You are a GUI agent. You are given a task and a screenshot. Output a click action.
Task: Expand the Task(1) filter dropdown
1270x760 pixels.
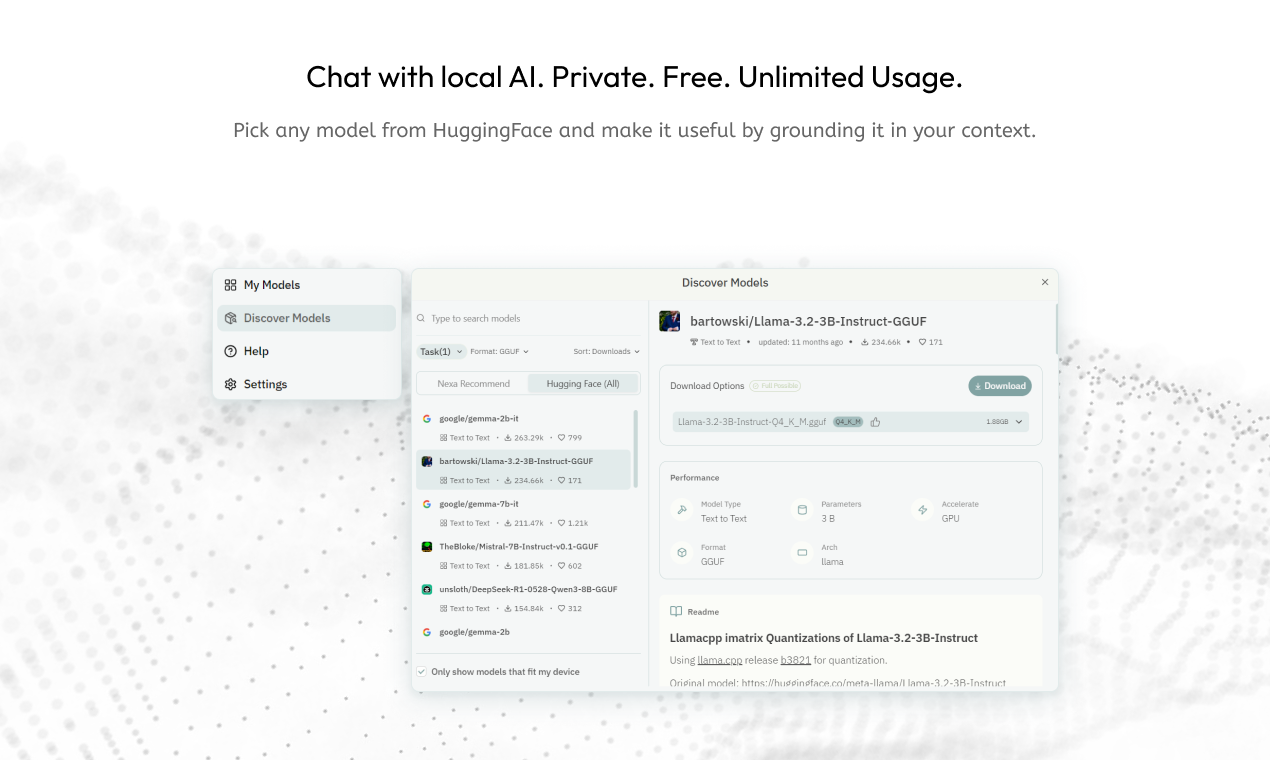pyautogui.click(x=441, y=352)
